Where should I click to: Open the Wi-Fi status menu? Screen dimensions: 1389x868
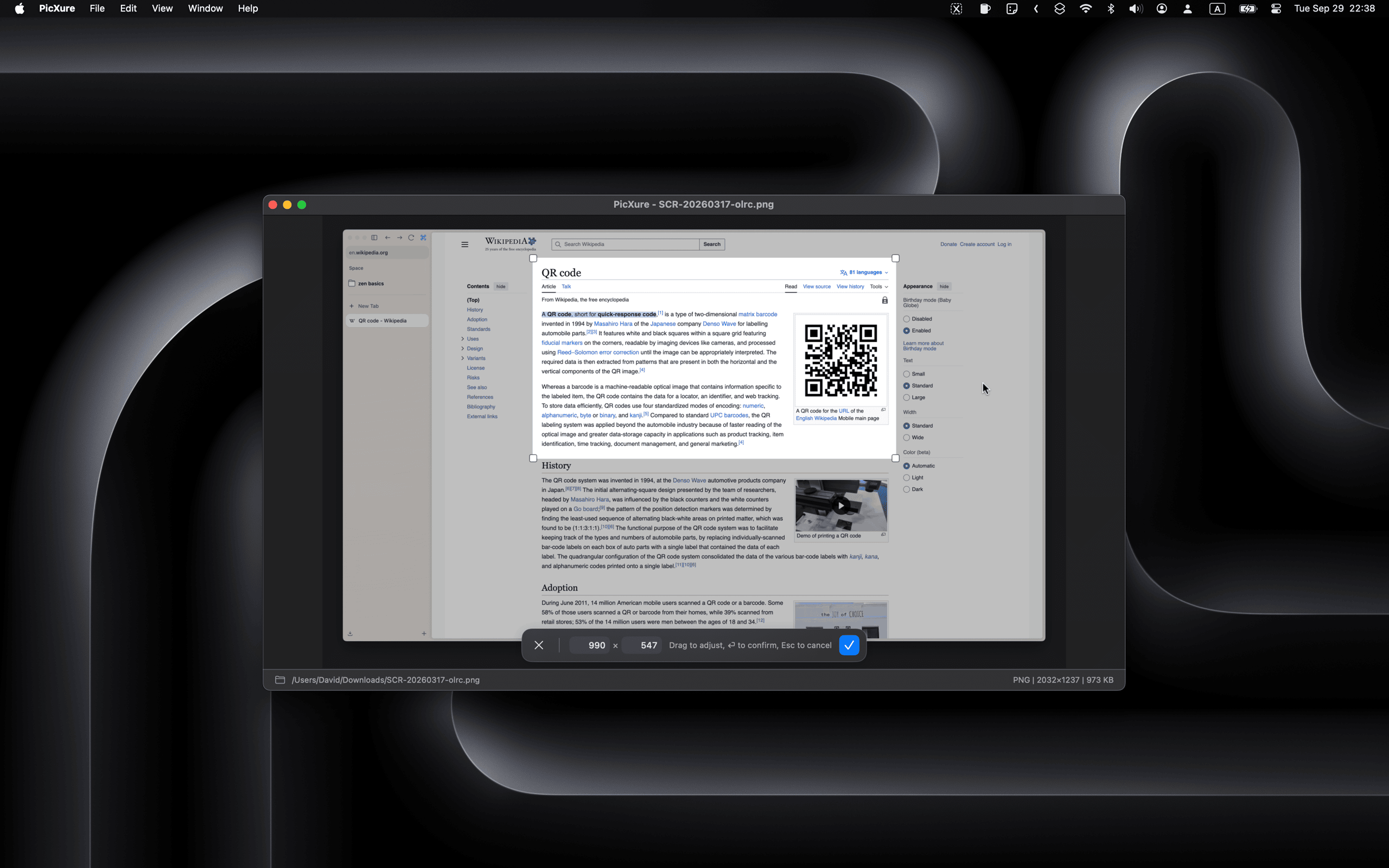pyautogui.click(x=1085, y=9)
